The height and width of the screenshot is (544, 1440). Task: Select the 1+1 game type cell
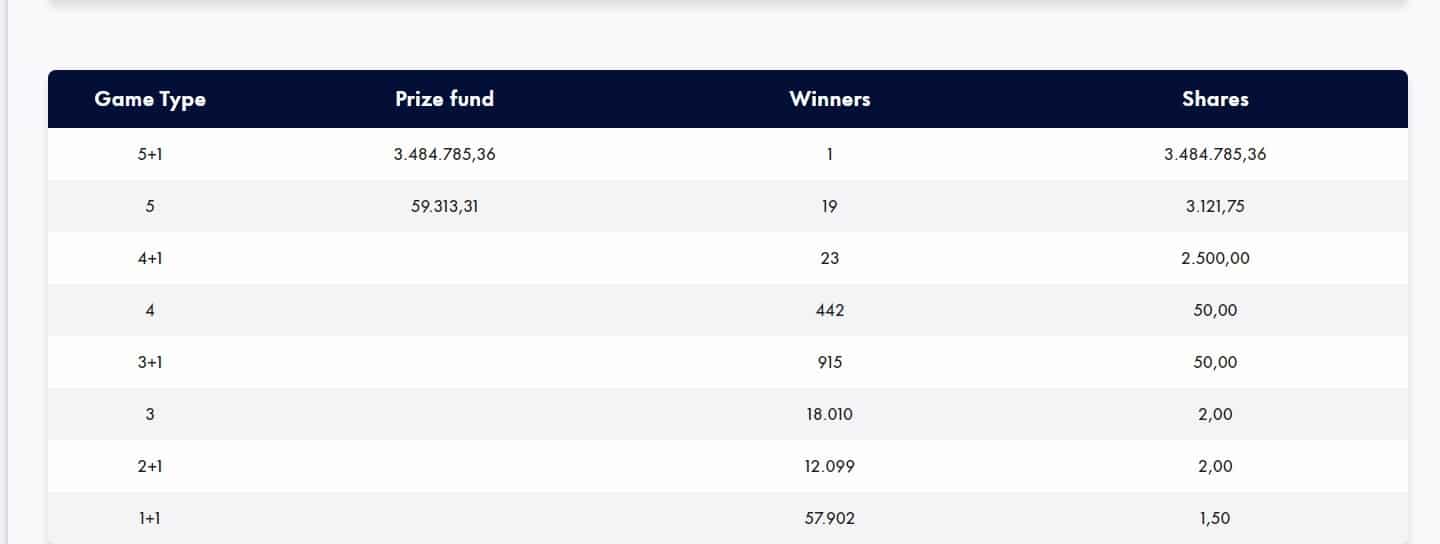150,518
